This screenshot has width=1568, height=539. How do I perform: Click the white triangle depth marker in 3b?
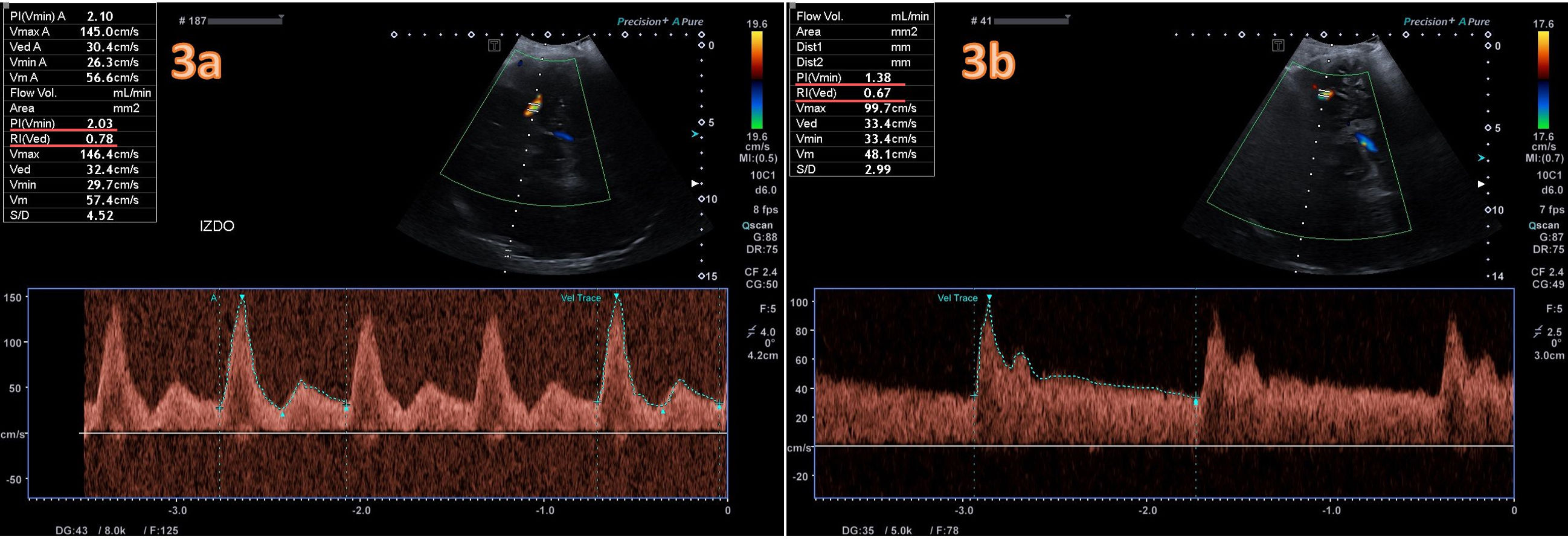(x=1480, y=184)
